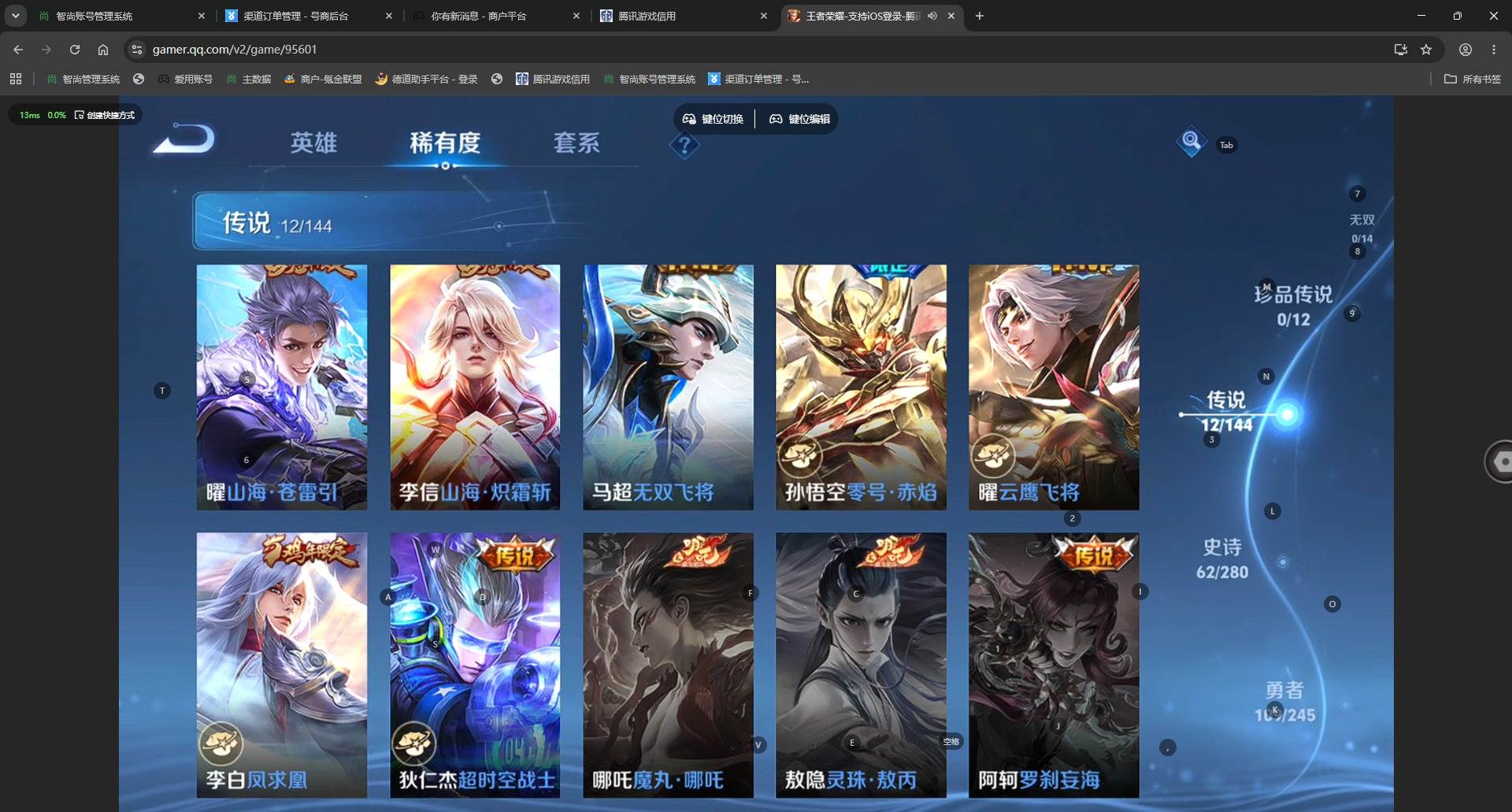The height and width of the screenshot is (812, 1512).
Task: Select 史诗 62/280 rarity category
Action: click(1222, 559)
